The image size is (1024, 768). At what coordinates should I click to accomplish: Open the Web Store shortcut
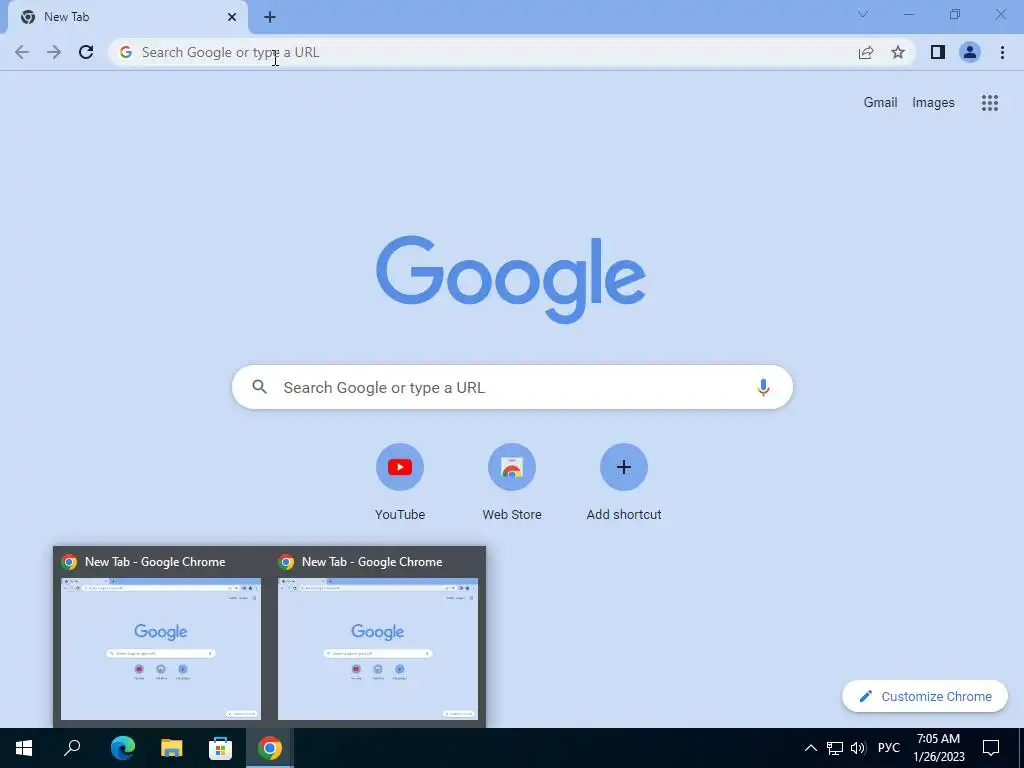click(x=512, y=482)
